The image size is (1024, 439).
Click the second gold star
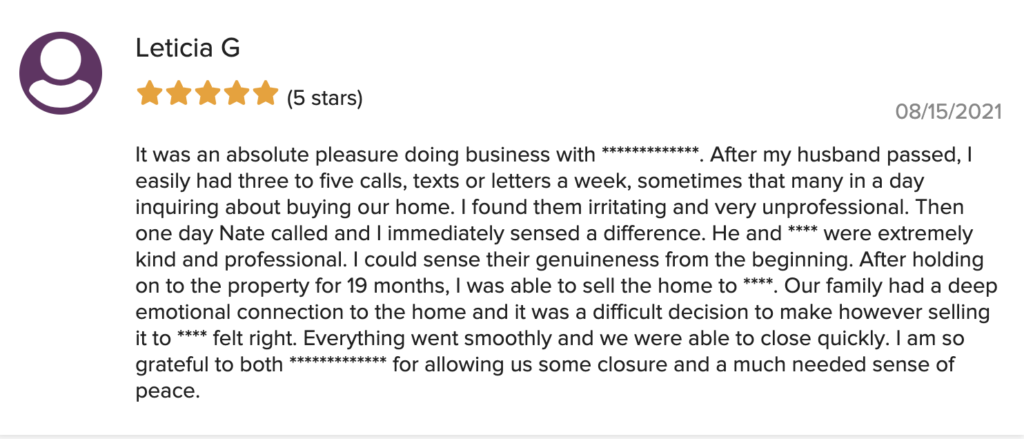click(178, 93)
